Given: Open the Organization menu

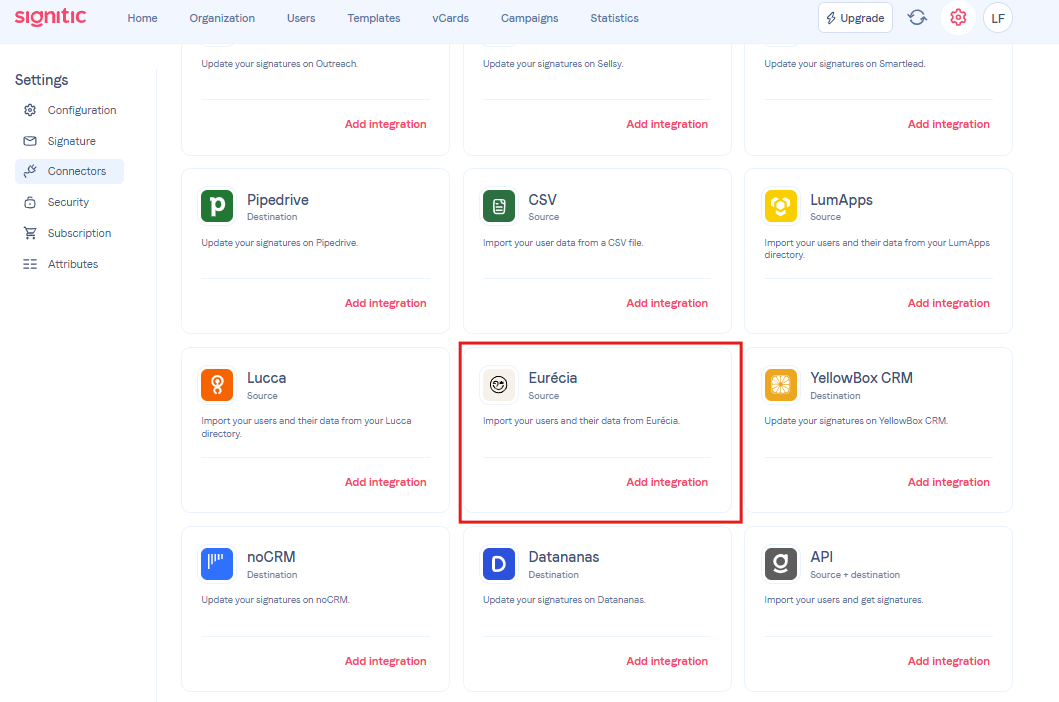Looking at the screenshot, I should (x=222, y=18).
